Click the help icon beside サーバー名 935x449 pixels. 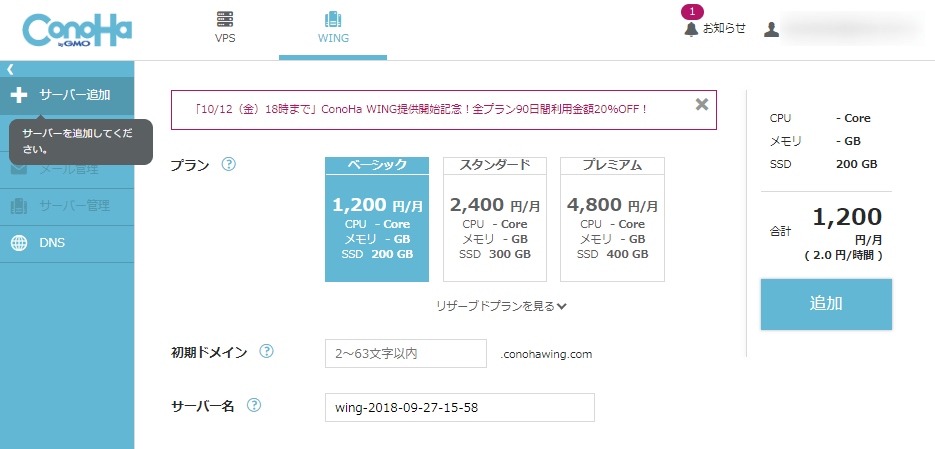point(254,405)
